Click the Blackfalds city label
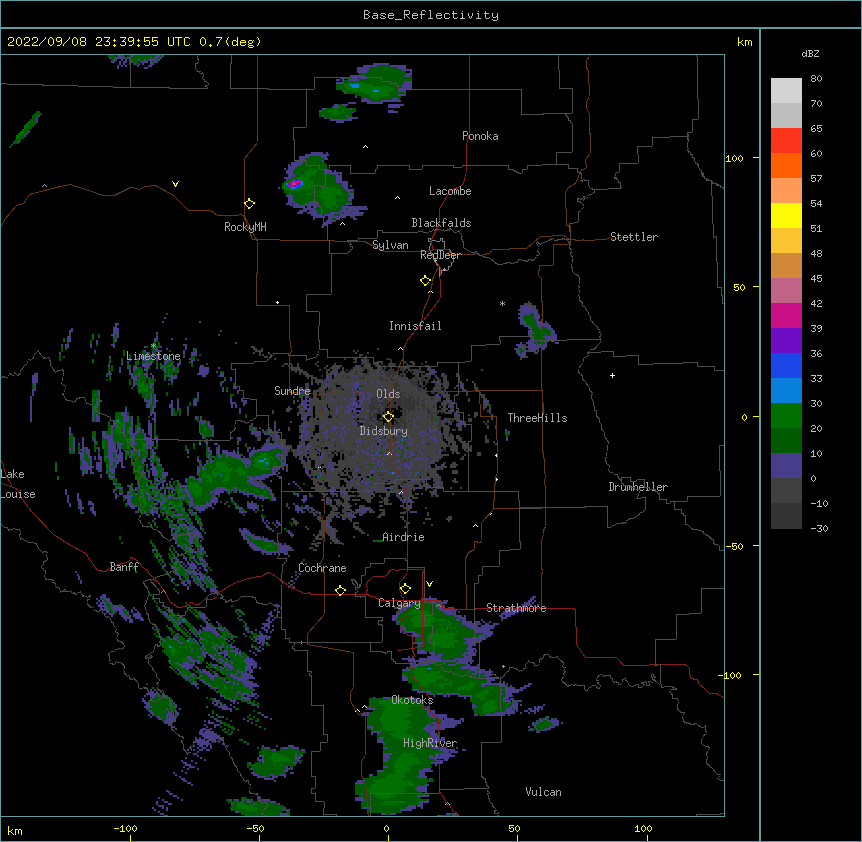Screen dimensions: 862x842 click(441, 223)
